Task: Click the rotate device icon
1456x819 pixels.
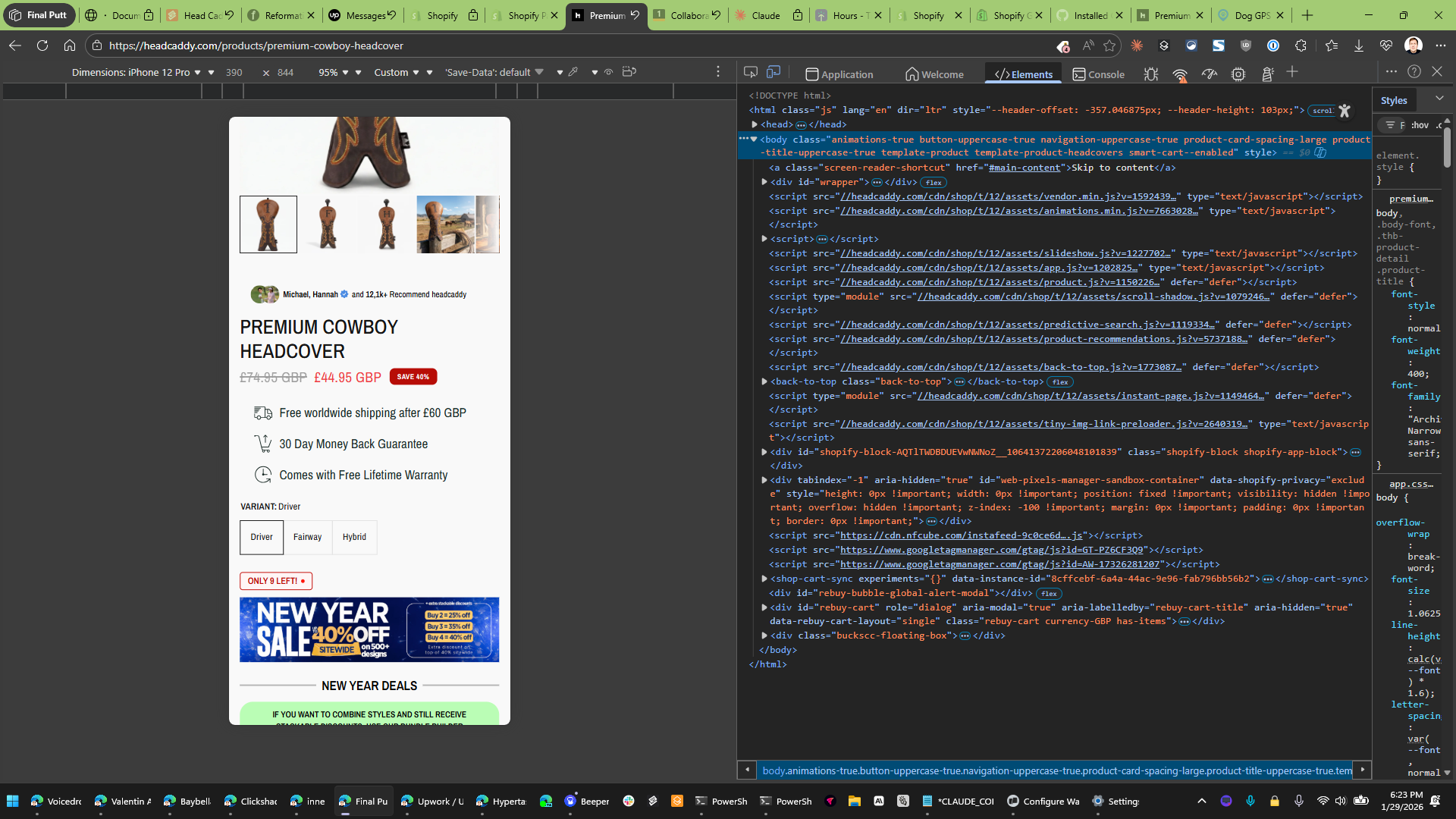Action: (x=629, y=72)
